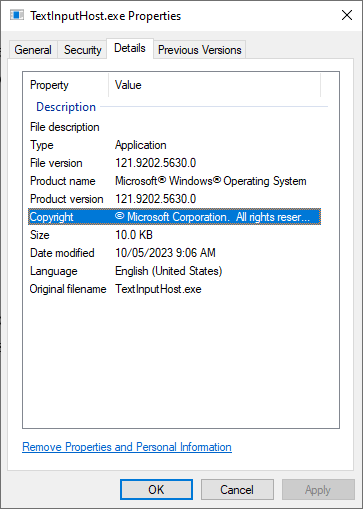
Task: Select the File version row
Action: coord(174,163)
